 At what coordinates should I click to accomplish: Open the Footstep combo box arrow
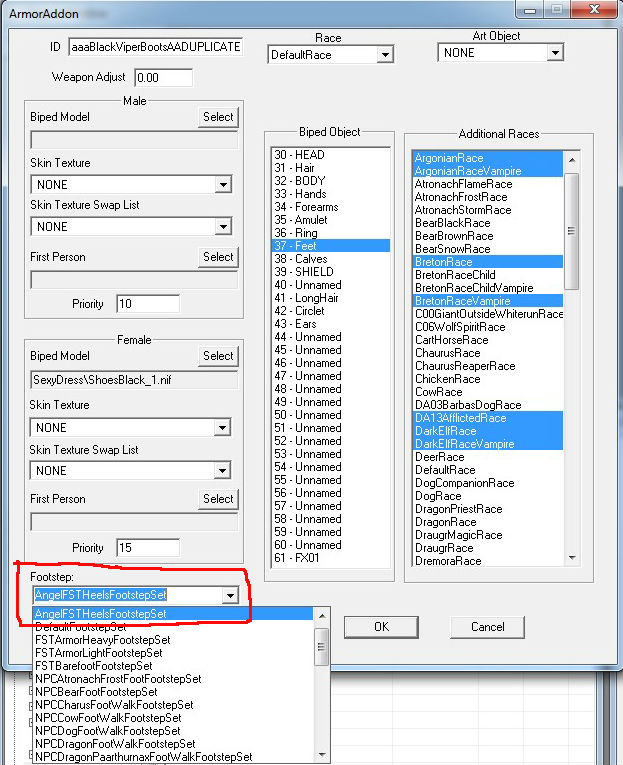(x=230, y=595)
